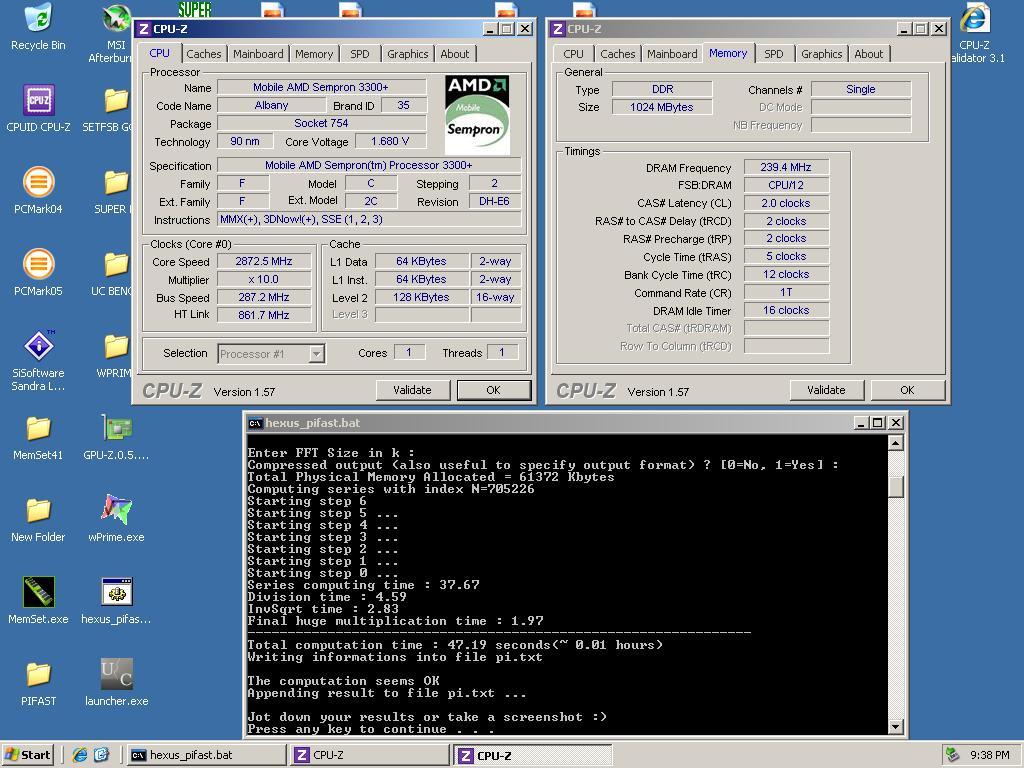The height and width of the screenshot is (768, 1024).
Task: Click the FSB:DRAM CPU/12 value
Action: pyautogui.click(x=786, y=185)
